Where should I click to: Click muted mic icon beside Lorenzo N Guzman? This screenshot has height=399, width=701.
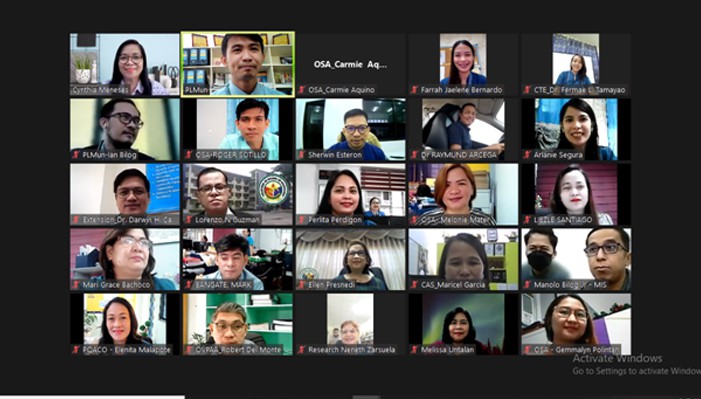[190, 220]
